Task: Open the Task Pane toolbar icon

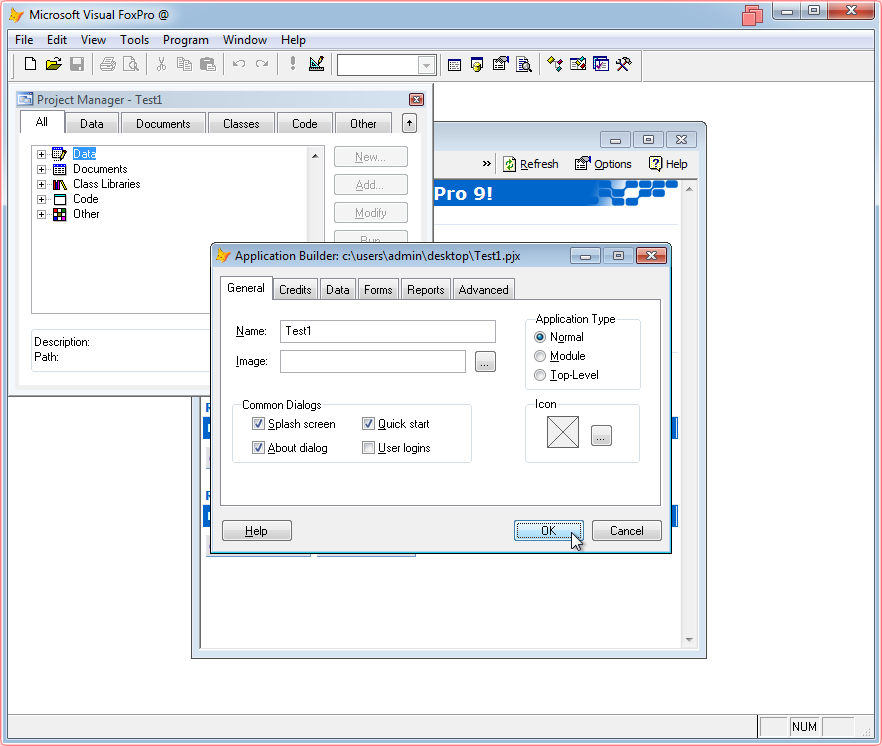Action: (x=601, y=64)
